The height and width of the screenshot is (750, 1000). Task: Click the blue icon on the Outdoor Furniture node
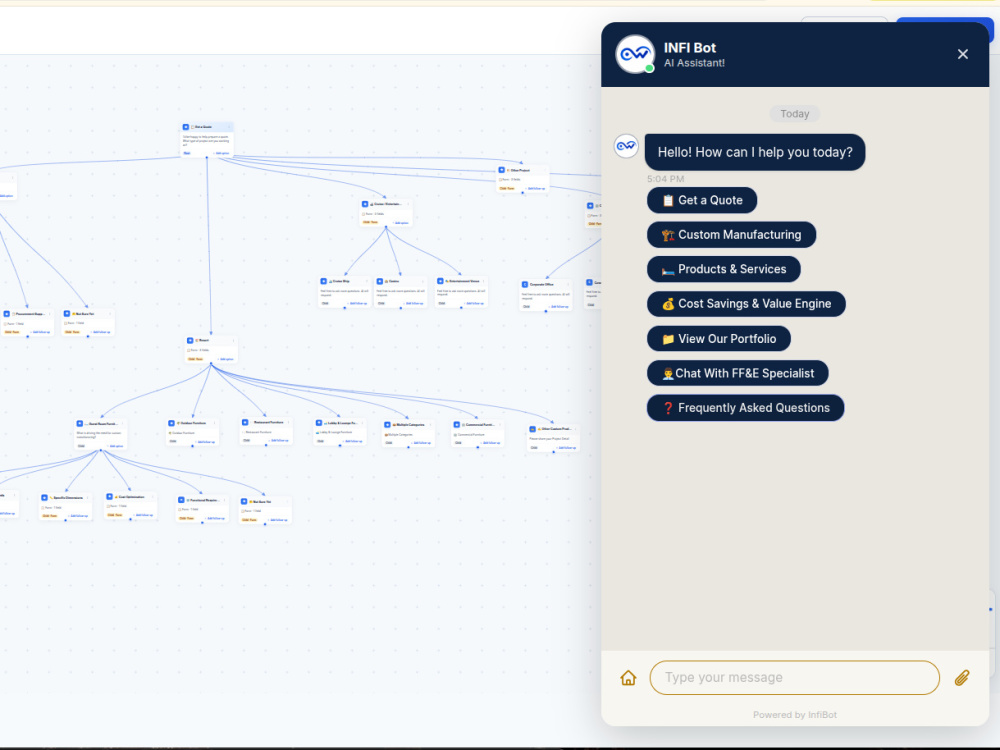(172, 423)
